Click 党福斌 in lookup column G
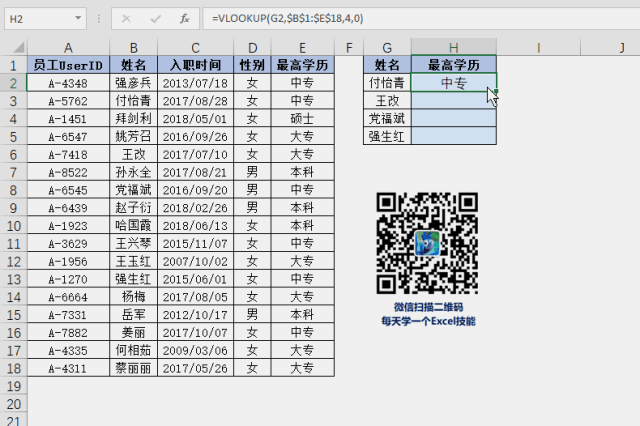This screenshot has height=426, width=640. pos(387,119)
